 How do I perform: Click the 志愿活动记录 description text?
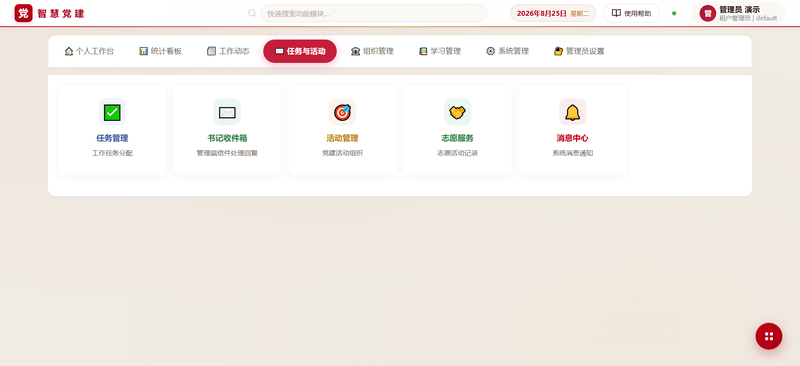(458, 153)
